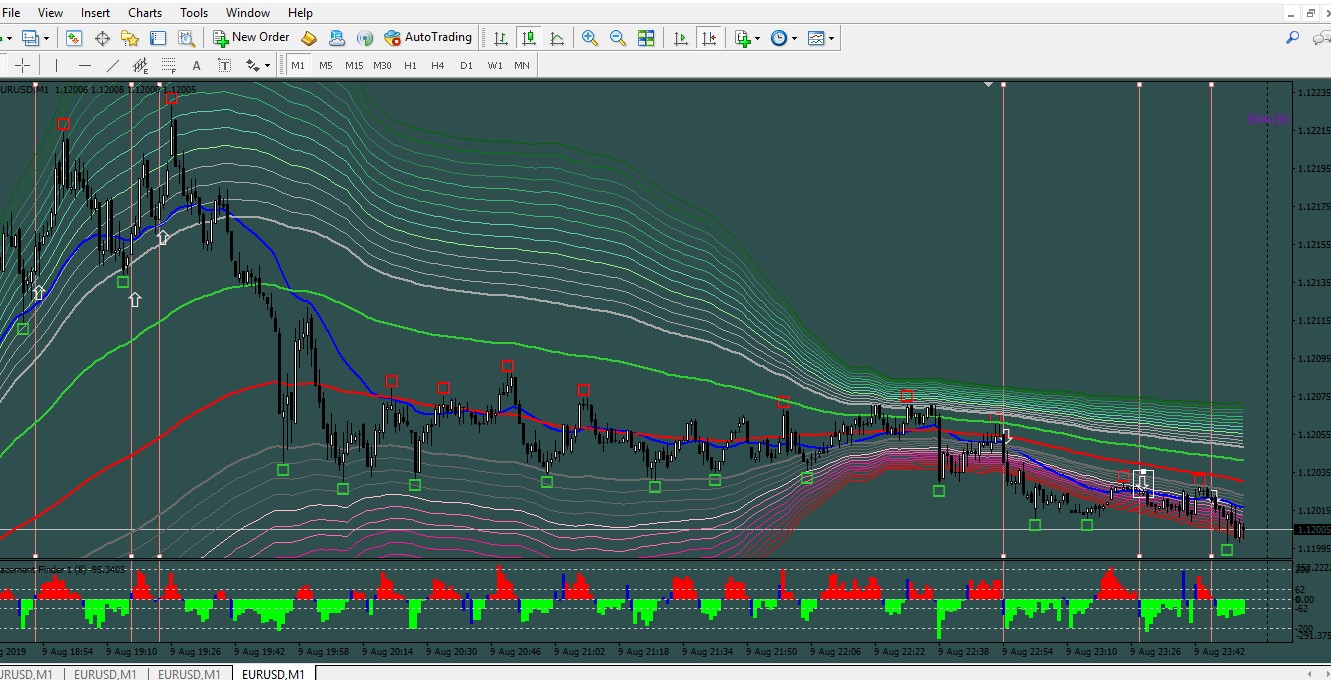Select the Text Label tool

(x=225, y=66)
